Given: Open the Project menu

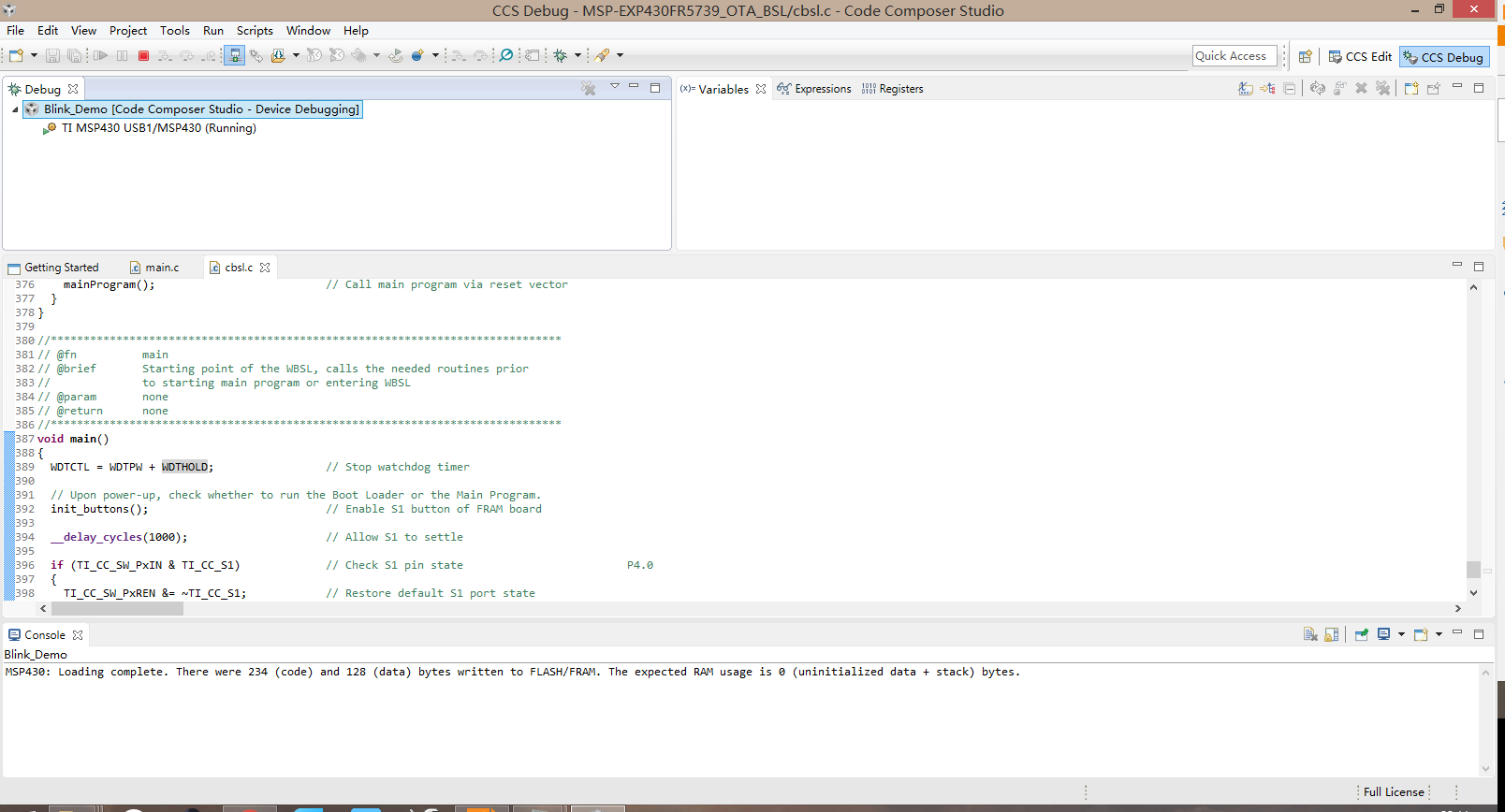Looking at the screenshot, I should click(128, 31).
